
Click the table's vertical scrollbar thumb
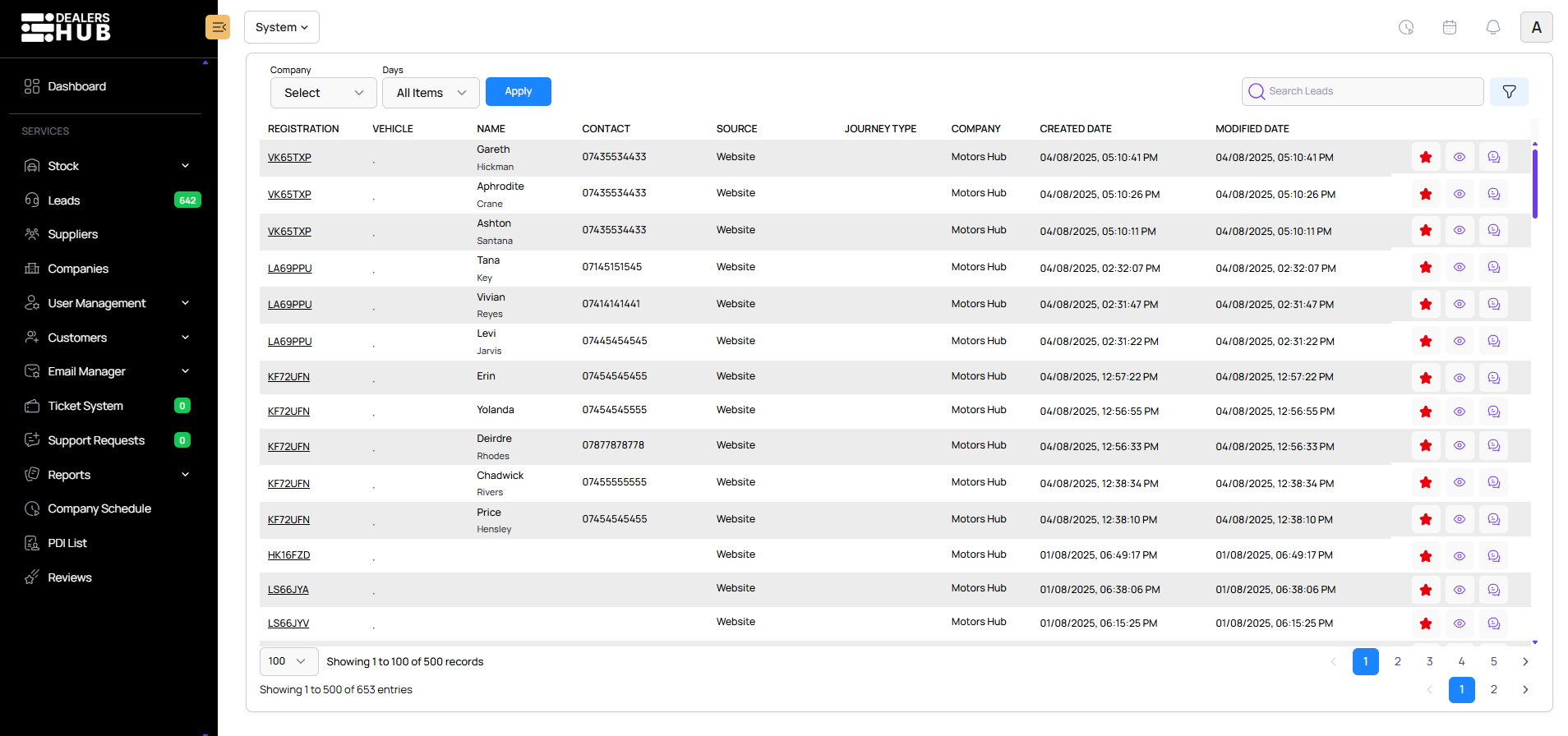(1534, 182)
